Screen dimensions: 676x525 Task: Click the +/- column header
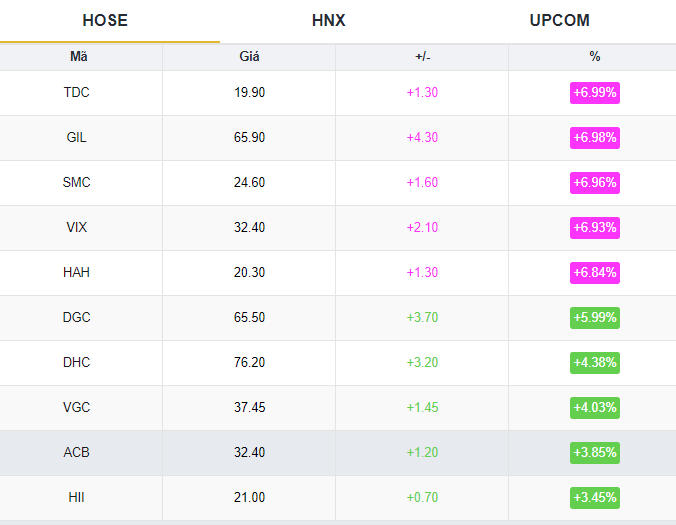point(422,56)
